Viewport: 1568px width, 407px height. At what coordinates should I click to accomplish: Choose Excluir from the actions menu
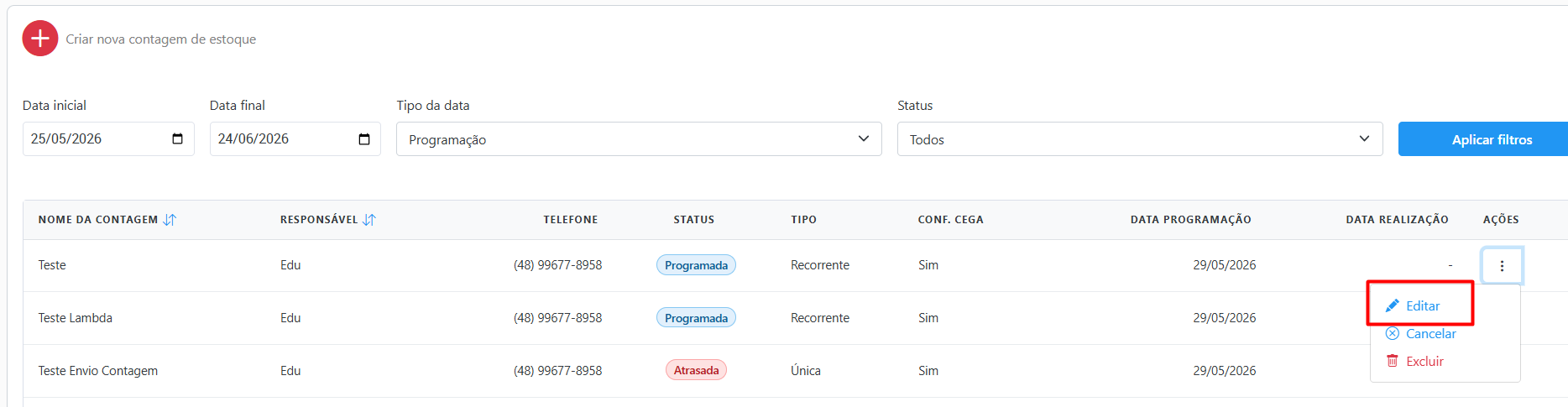1424,362
